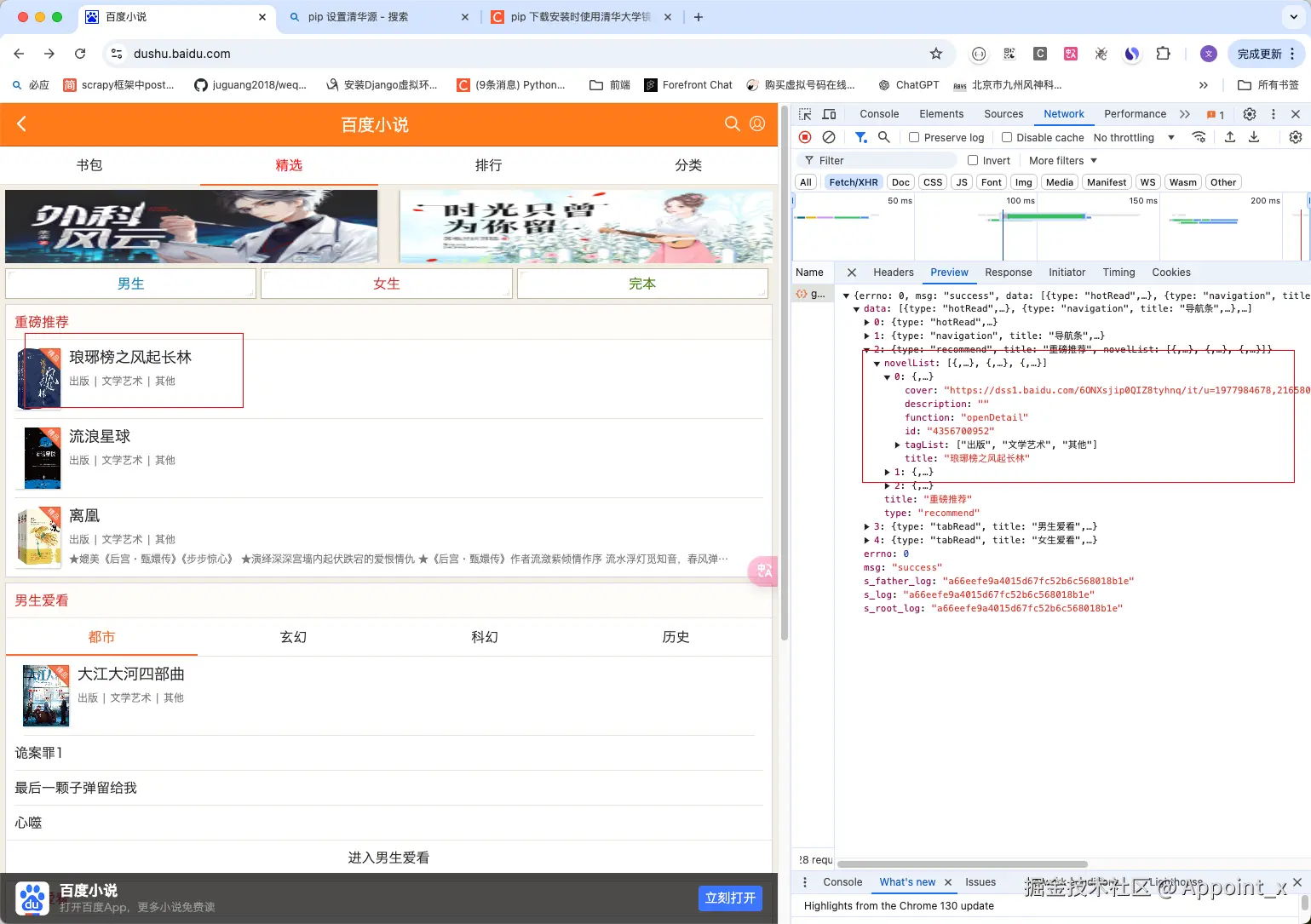Switch to DevTools Console tab
The width and height of the screenshot is (1311, 924).
tap(879, 114)
